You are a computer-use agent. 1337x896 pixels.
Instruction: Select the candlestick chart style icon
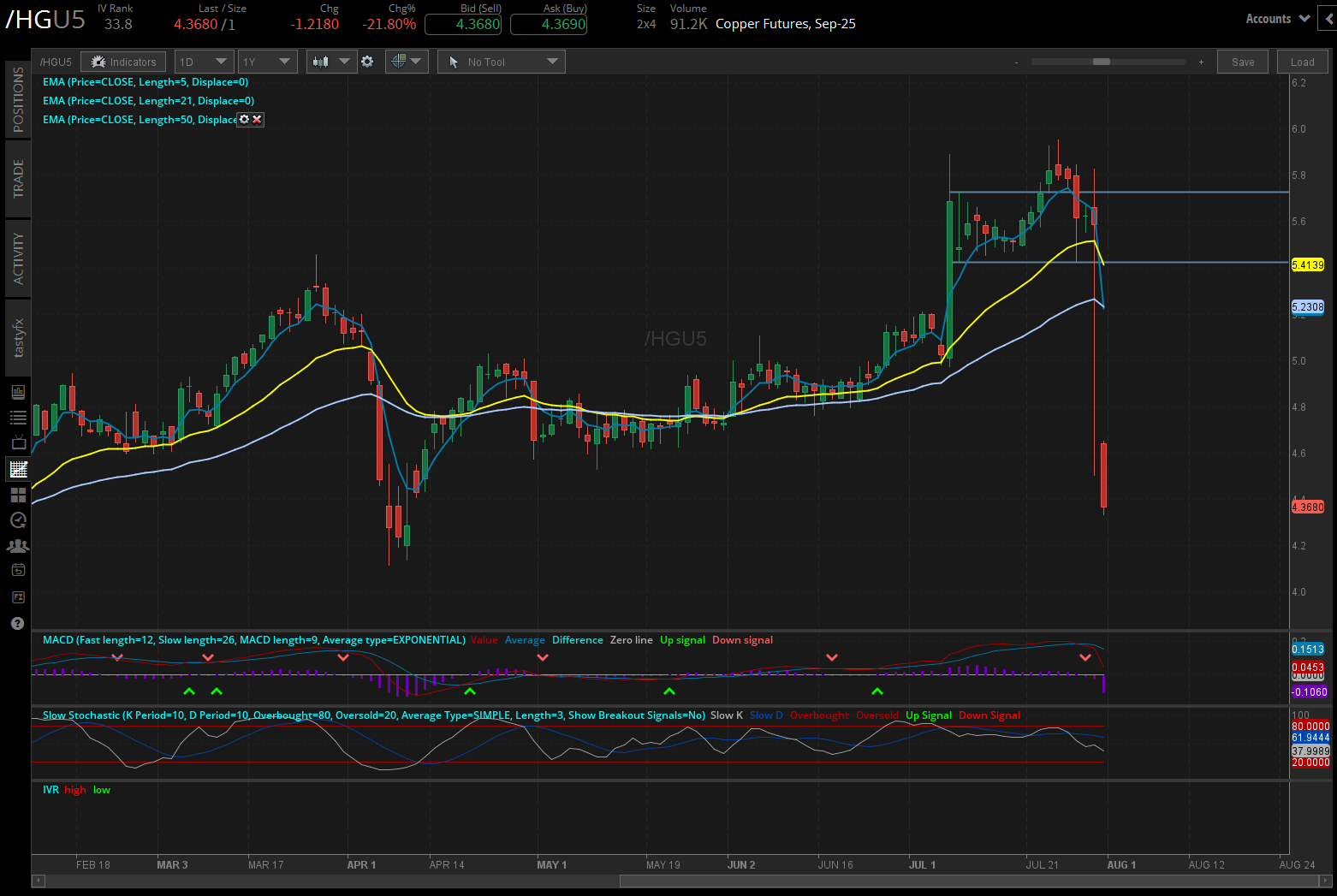click(x=324, y=61)
